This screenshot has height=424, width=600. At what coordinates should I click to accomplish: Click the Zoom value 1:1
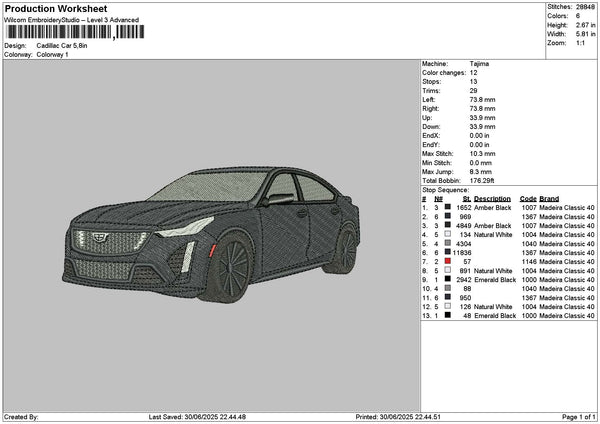(x=581, y=43)
